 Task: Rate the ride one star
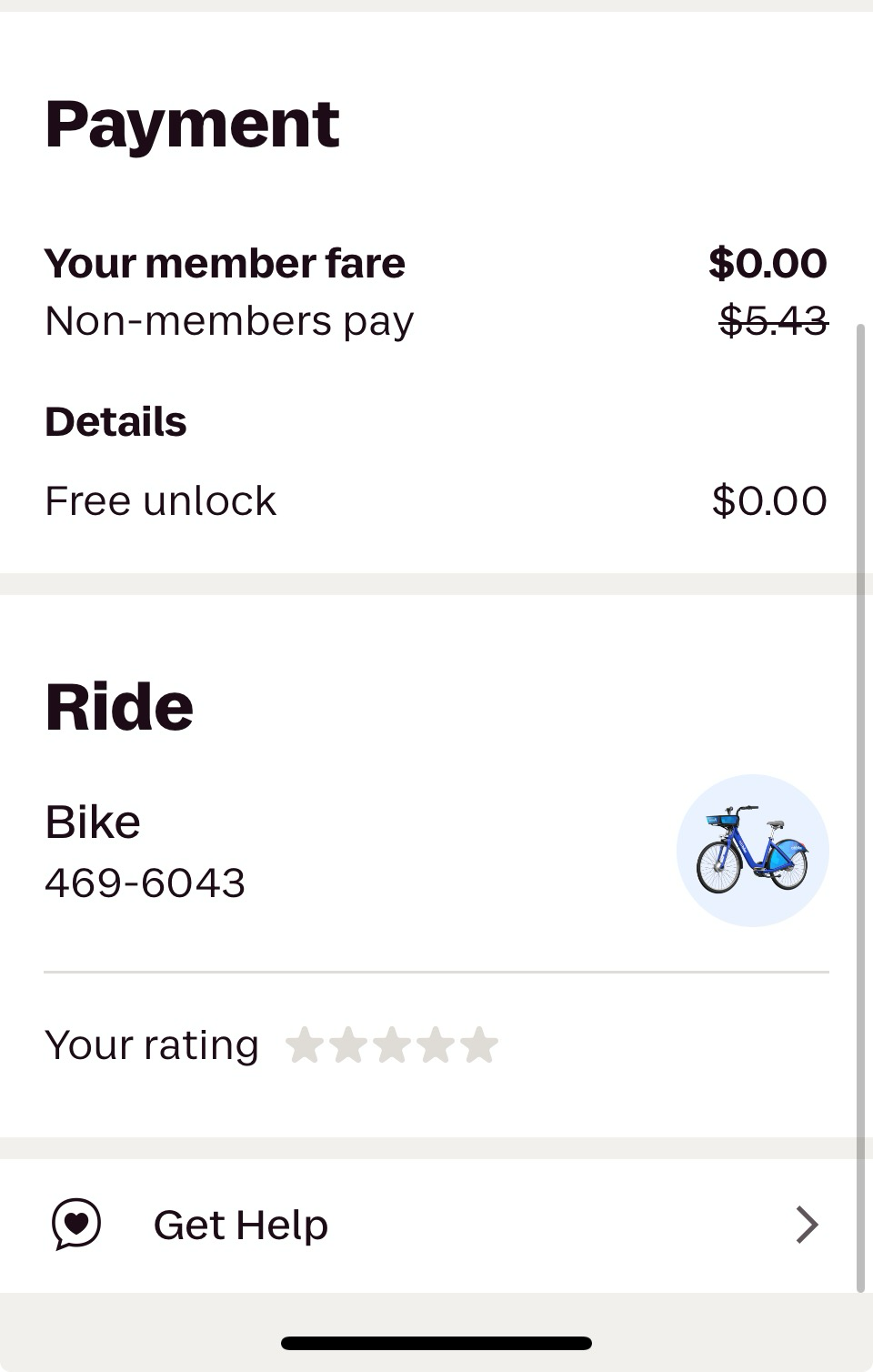[x=304, y=1045]
